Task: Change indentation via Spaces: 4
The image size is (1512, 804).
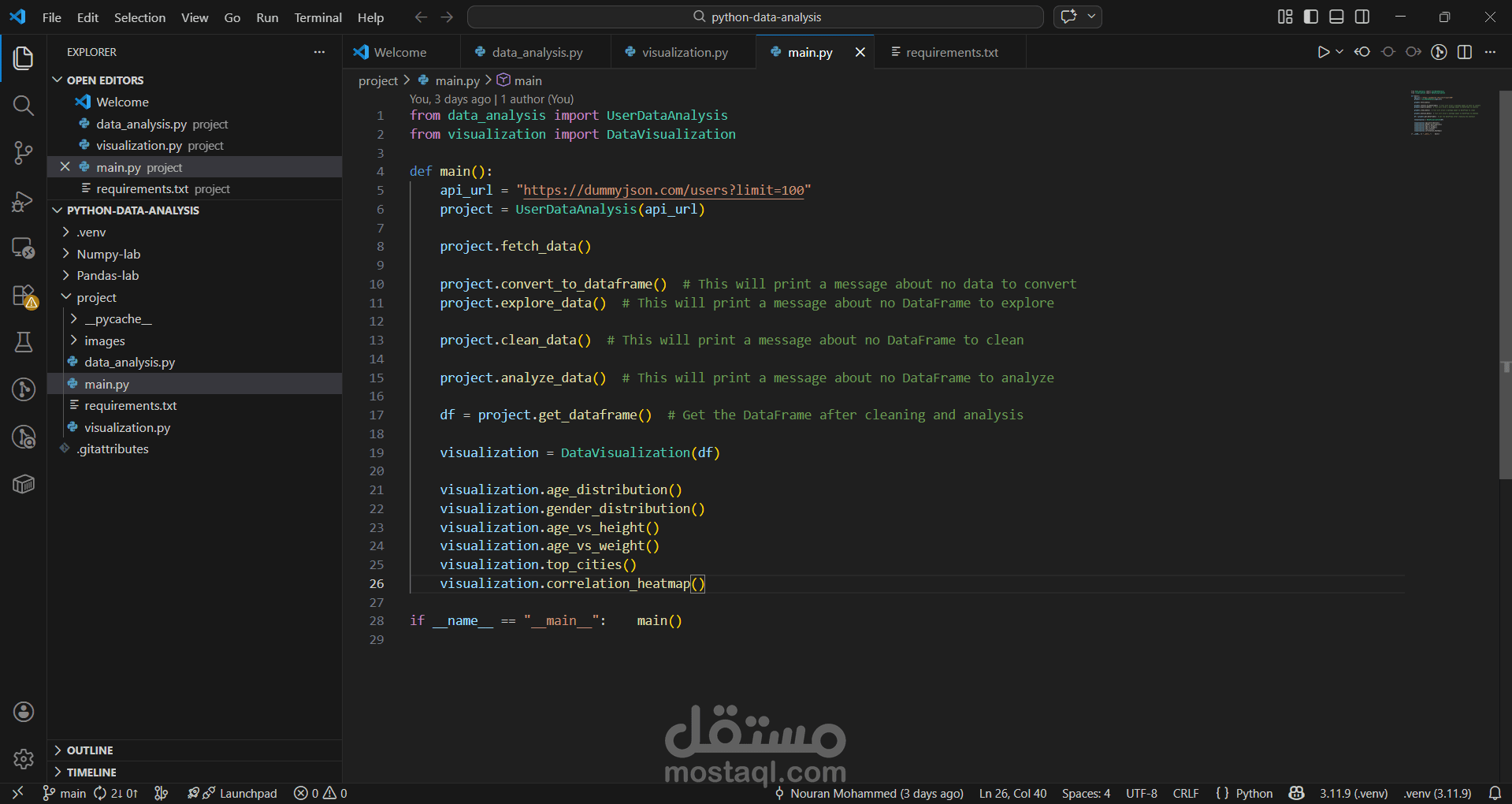Action: point(1086,793)
